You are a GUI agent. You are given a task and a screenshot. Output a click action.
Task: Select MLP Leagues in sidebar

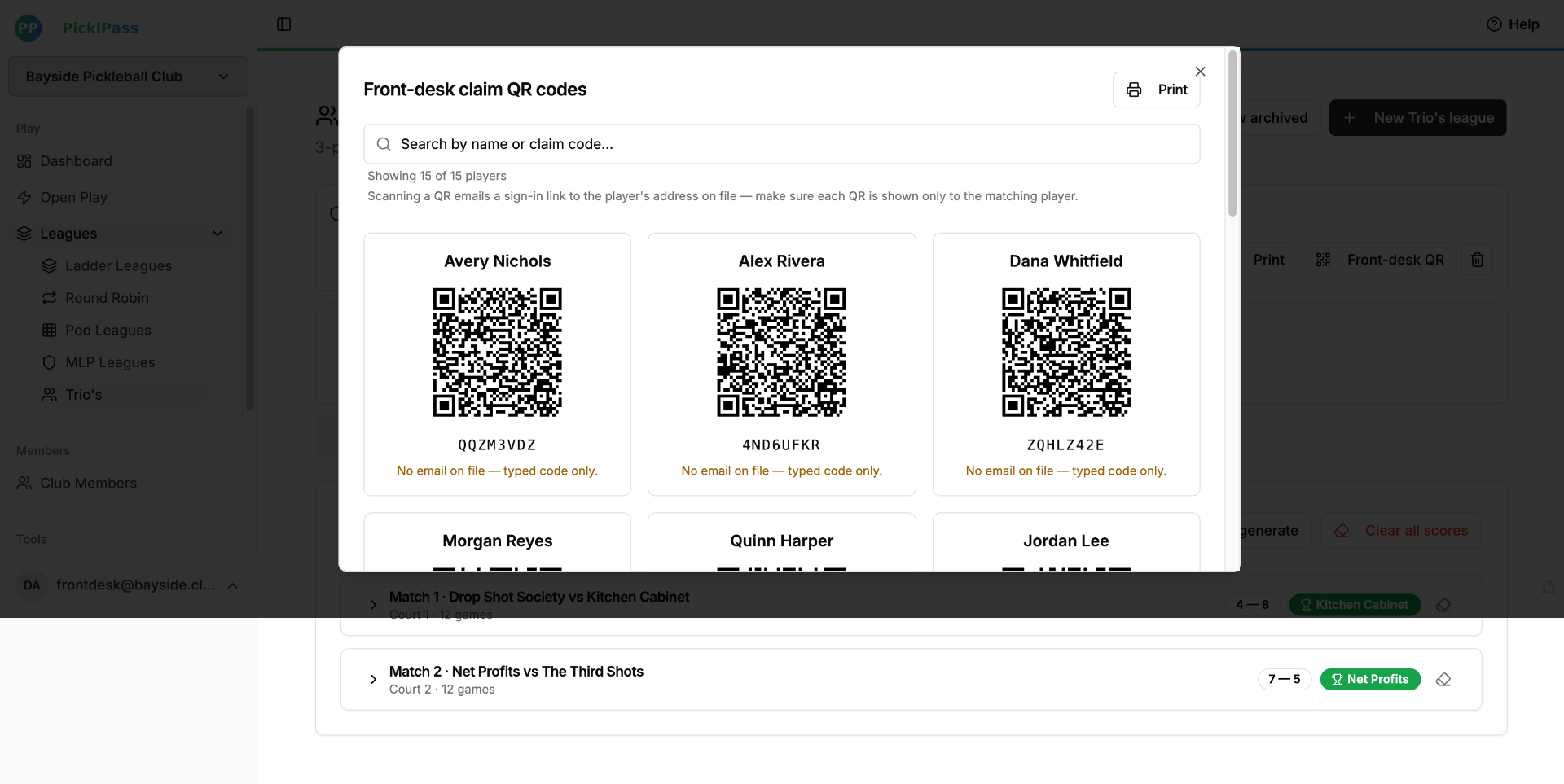click(x=110, y=362)
